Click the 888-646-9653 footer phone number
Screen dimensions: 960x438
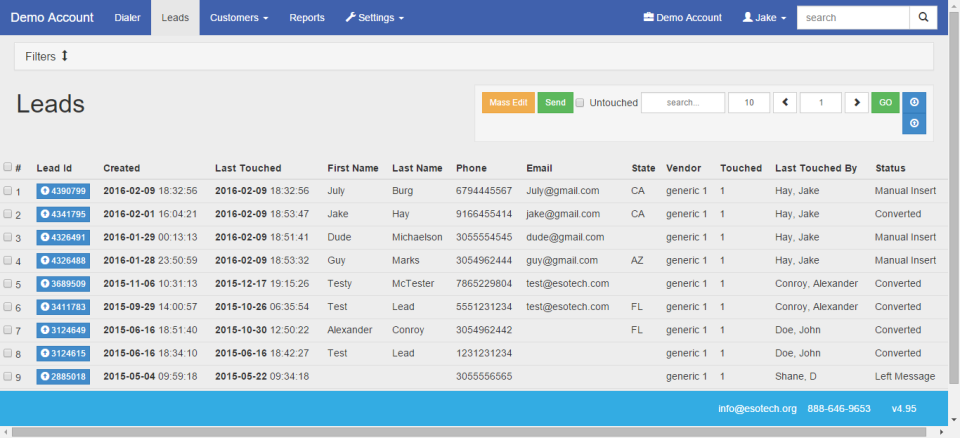click(x=839, y=409)
